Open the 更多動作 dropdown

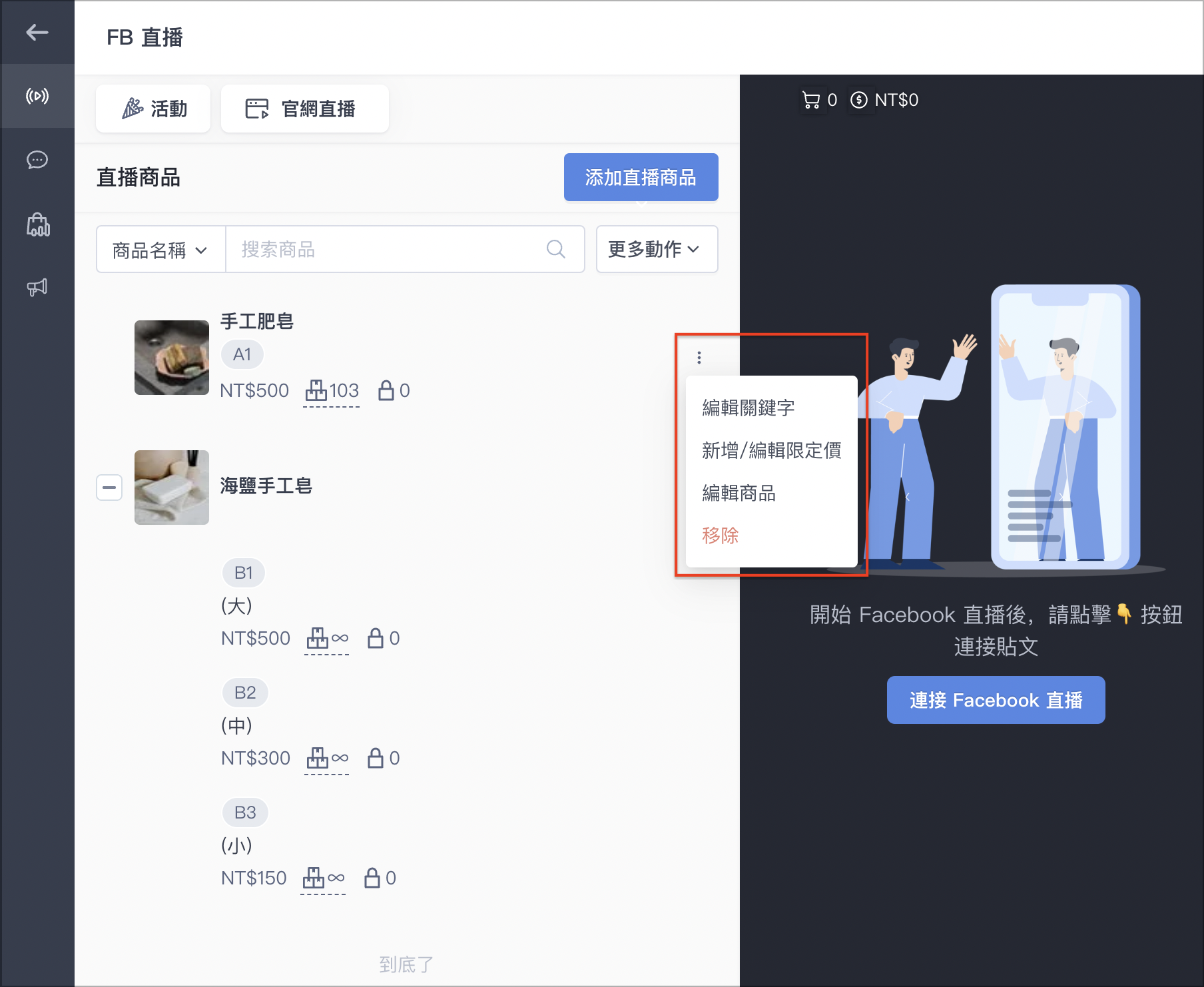click(657, 249)
